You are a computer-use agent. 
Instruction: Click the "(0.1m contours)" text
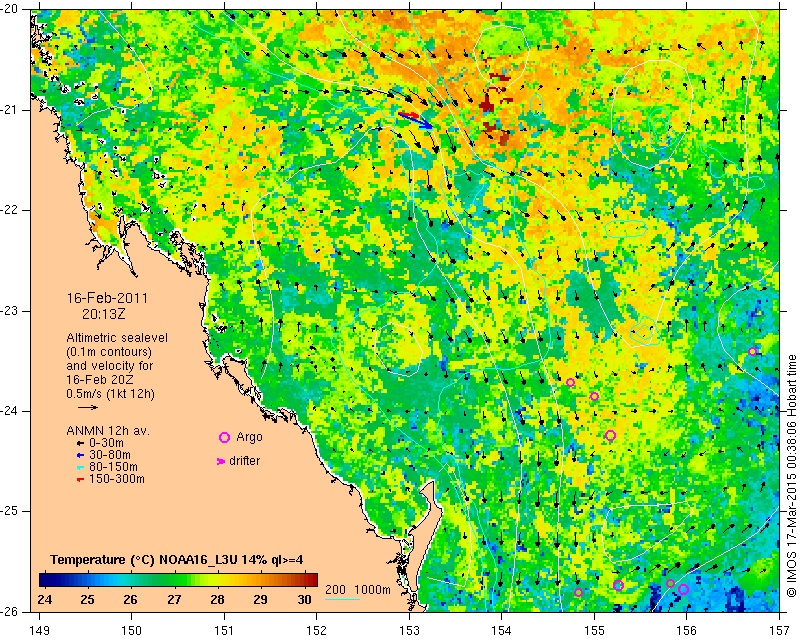[x=109, y=352]
